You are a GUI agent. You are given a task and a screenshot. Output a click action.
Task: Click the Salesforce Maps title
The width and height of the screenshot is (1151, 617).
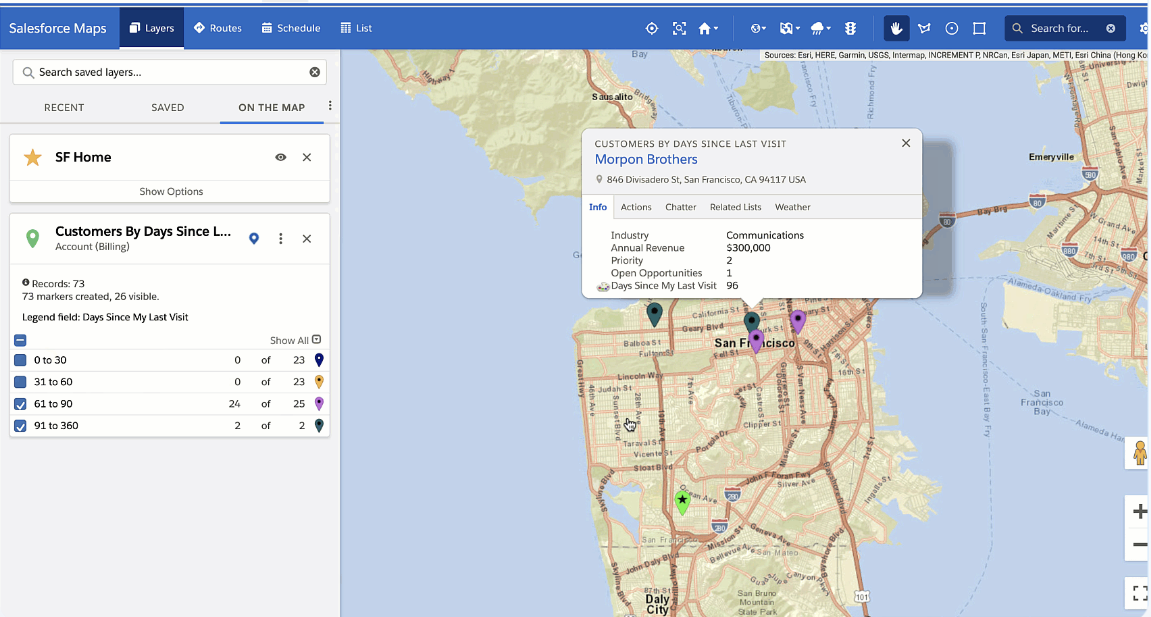tap(57, 28)
